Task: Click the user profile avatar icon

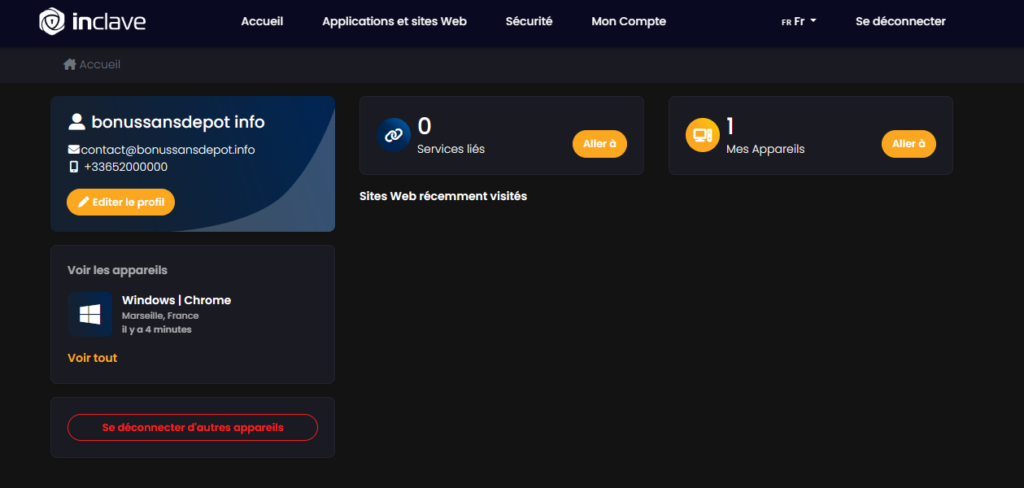Action: 76,122
